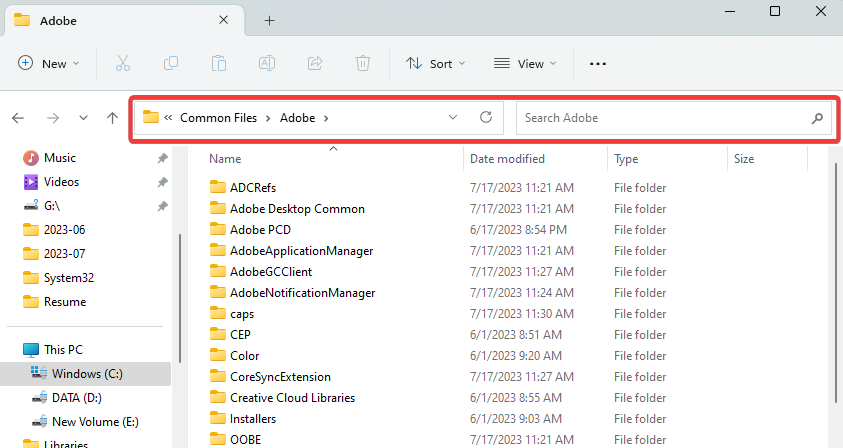Select the Creative Cloud Libraries folder
Screen dimensions: 843x448
click(x=291, y=397)
